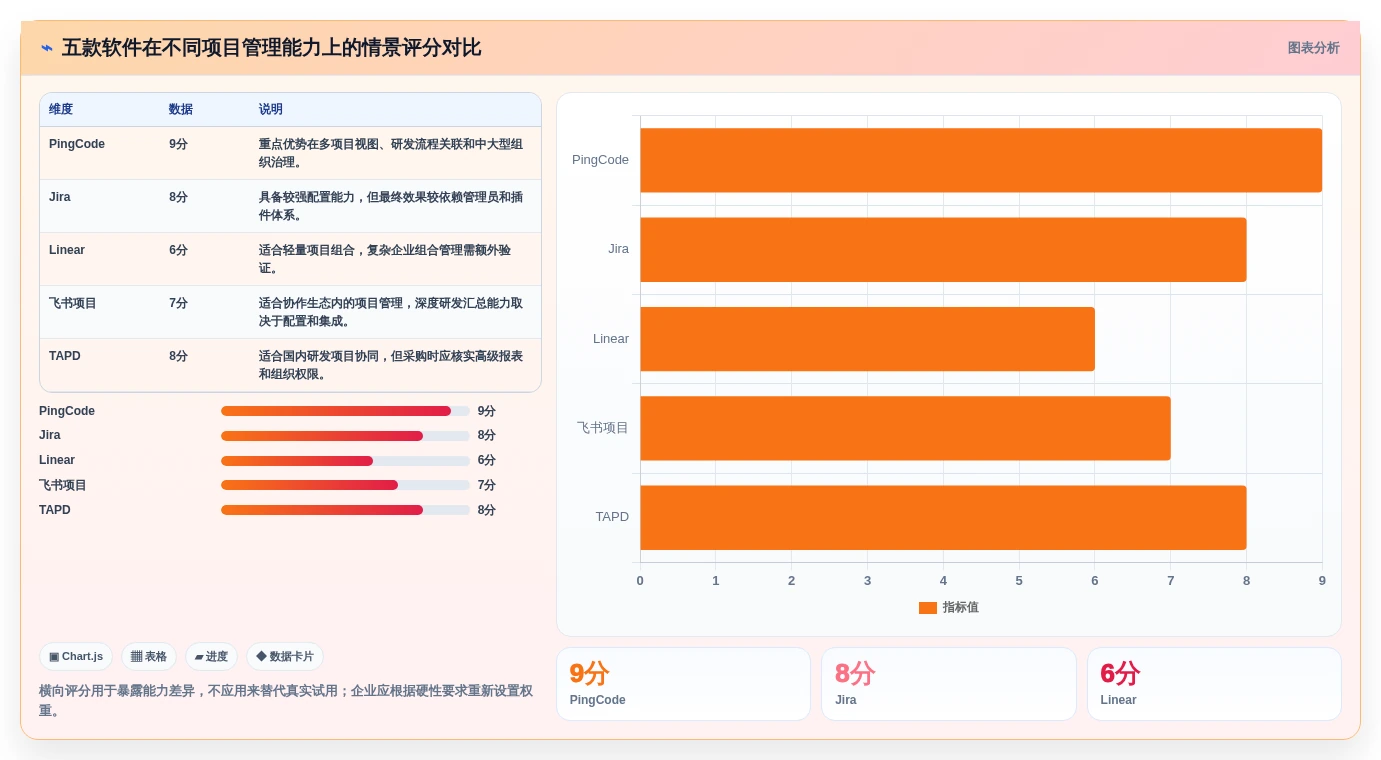
Task: Click PingCode description about 多项目视图
Action: pyautogui.click(x=391, y=153)
